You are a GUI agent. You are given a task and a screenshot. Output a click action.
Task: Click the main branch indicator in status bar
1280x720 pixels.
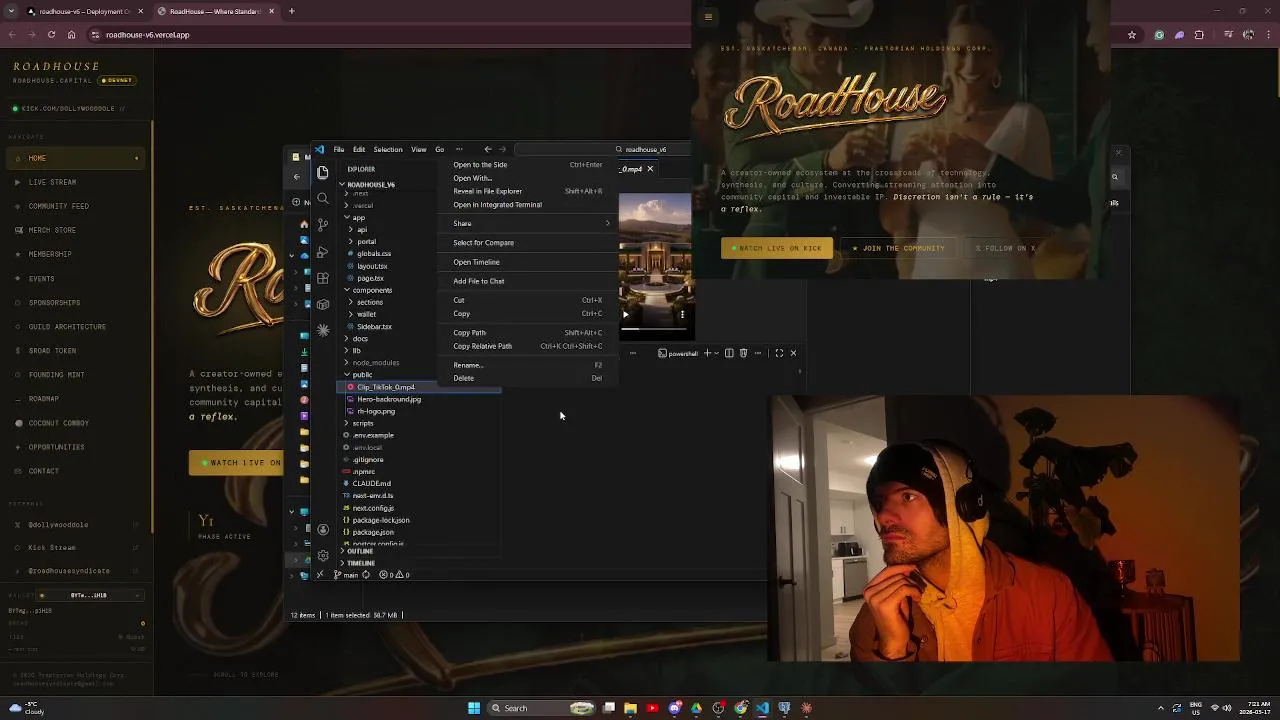pyautogui.click(x=346, y=575)
